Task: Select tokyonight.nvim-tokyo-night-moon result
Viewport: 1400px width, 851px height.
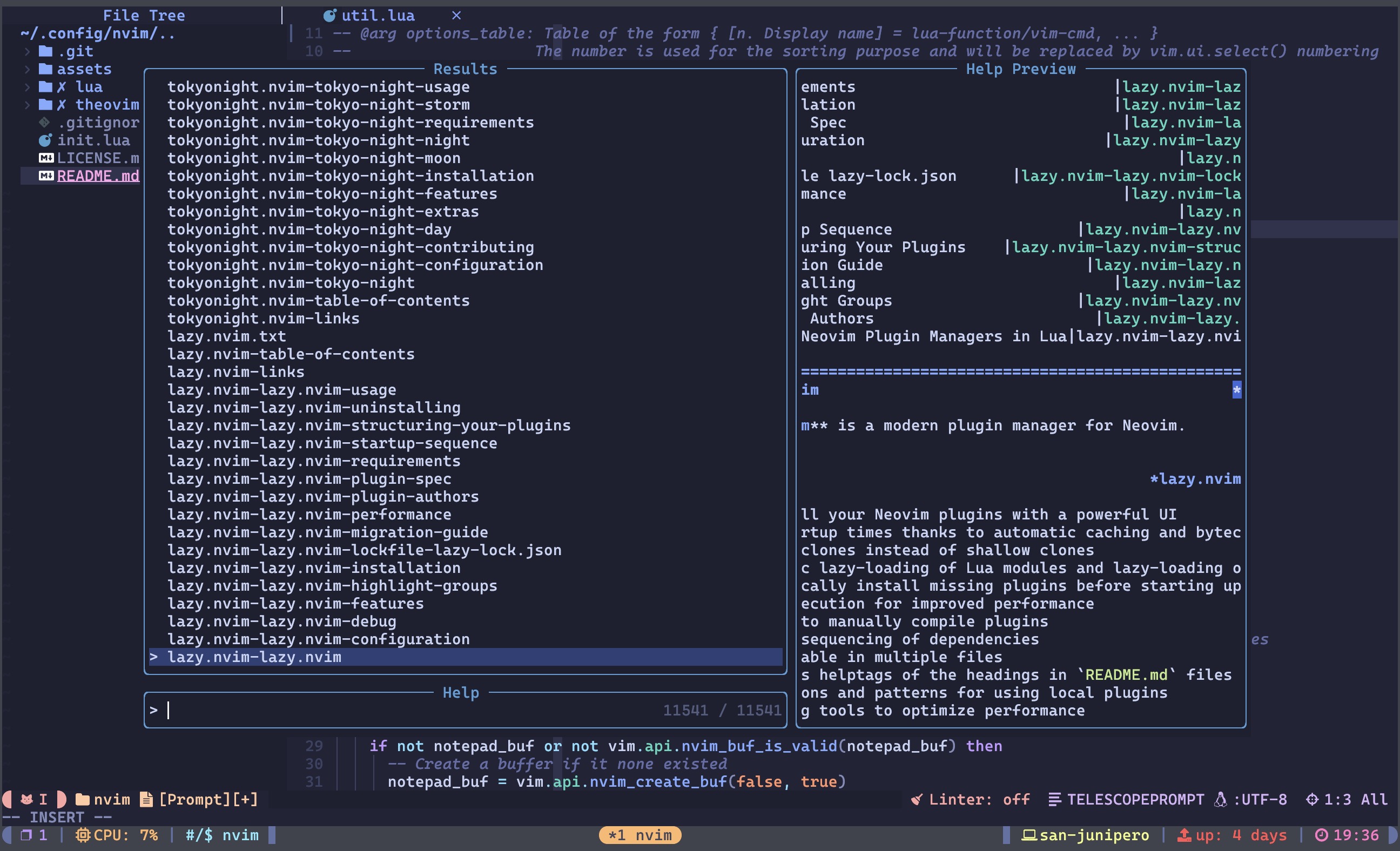Action: 314,159
